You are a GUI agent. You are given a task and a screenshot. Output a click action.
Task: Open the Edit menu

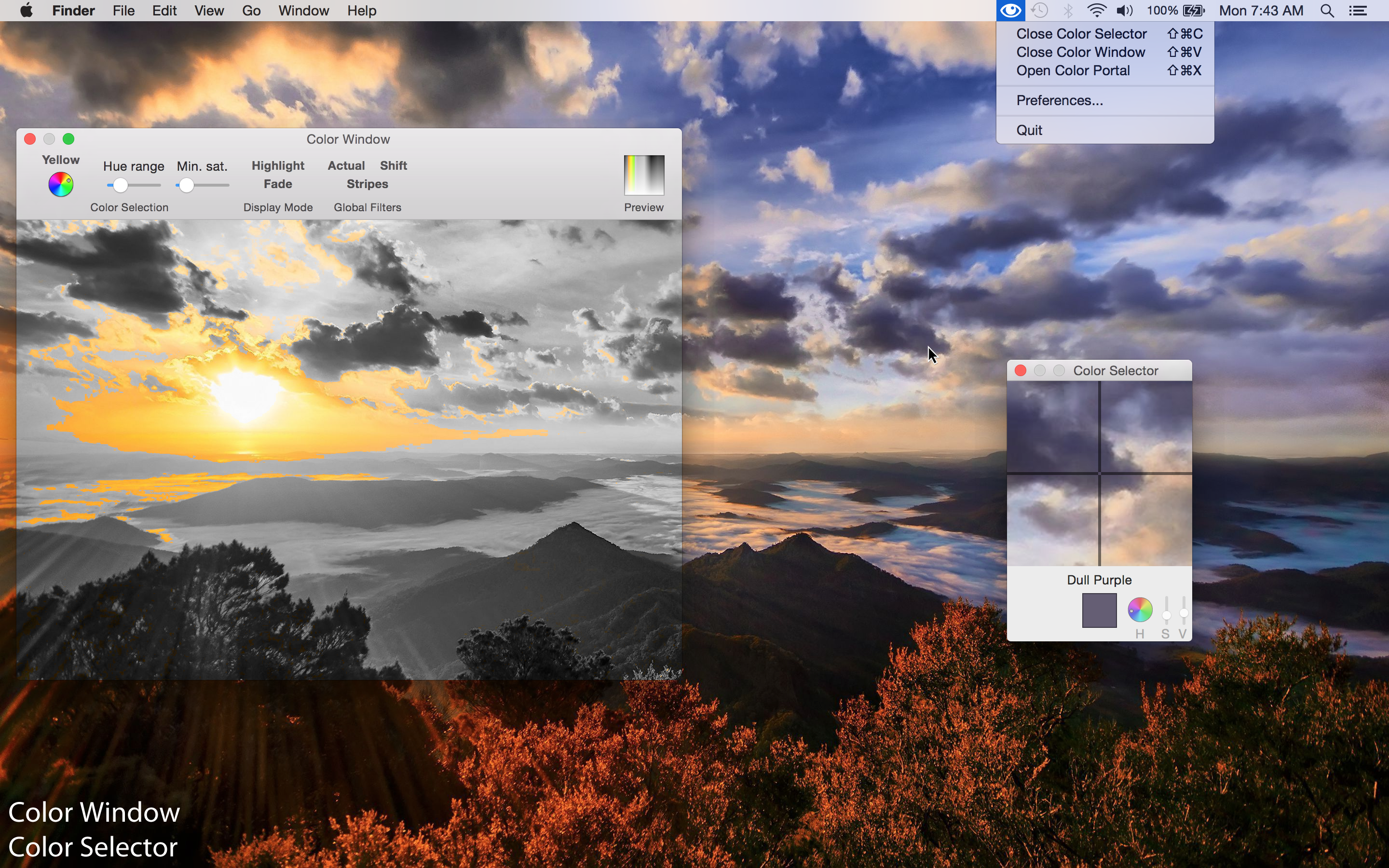click(164, 10)
